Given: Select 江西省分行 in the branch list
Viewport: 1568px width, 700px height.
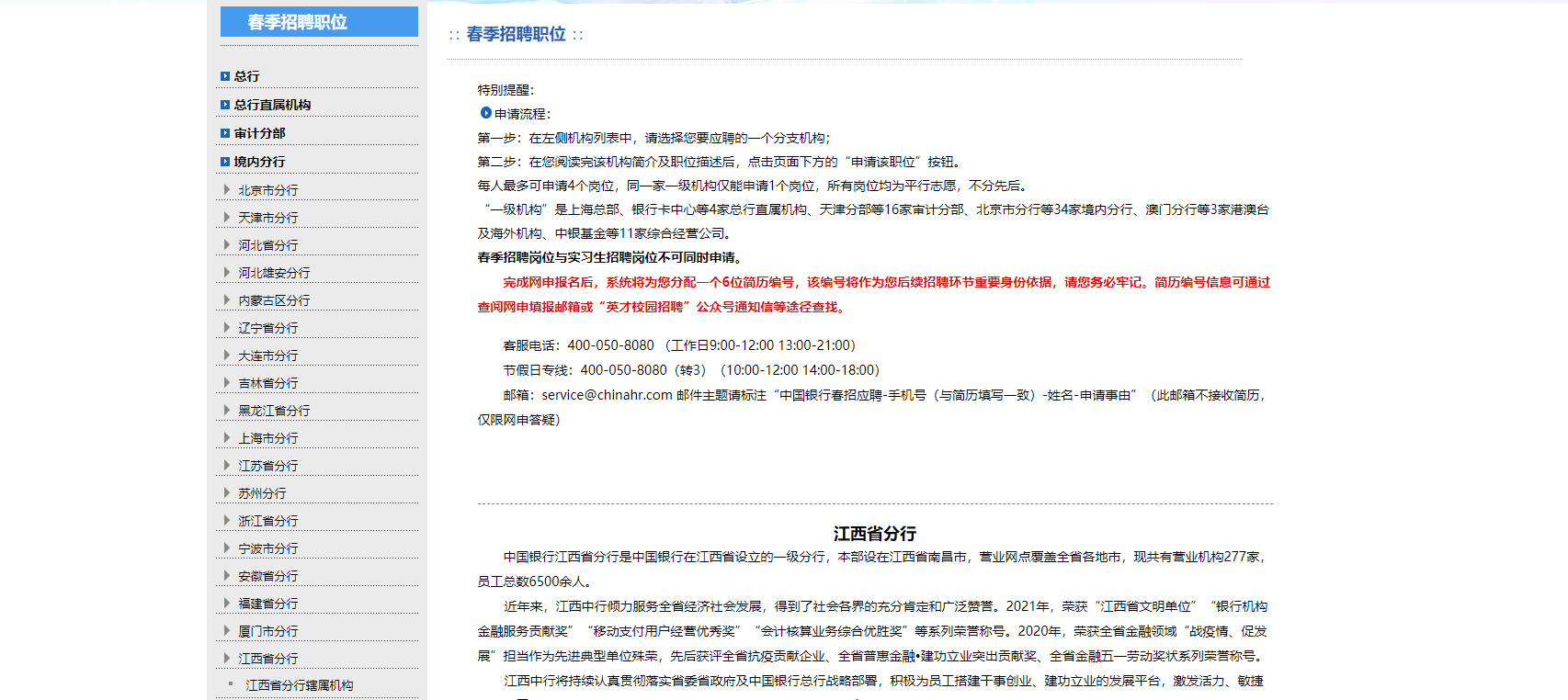Looking at the screenshot, I should click(268, 659).
